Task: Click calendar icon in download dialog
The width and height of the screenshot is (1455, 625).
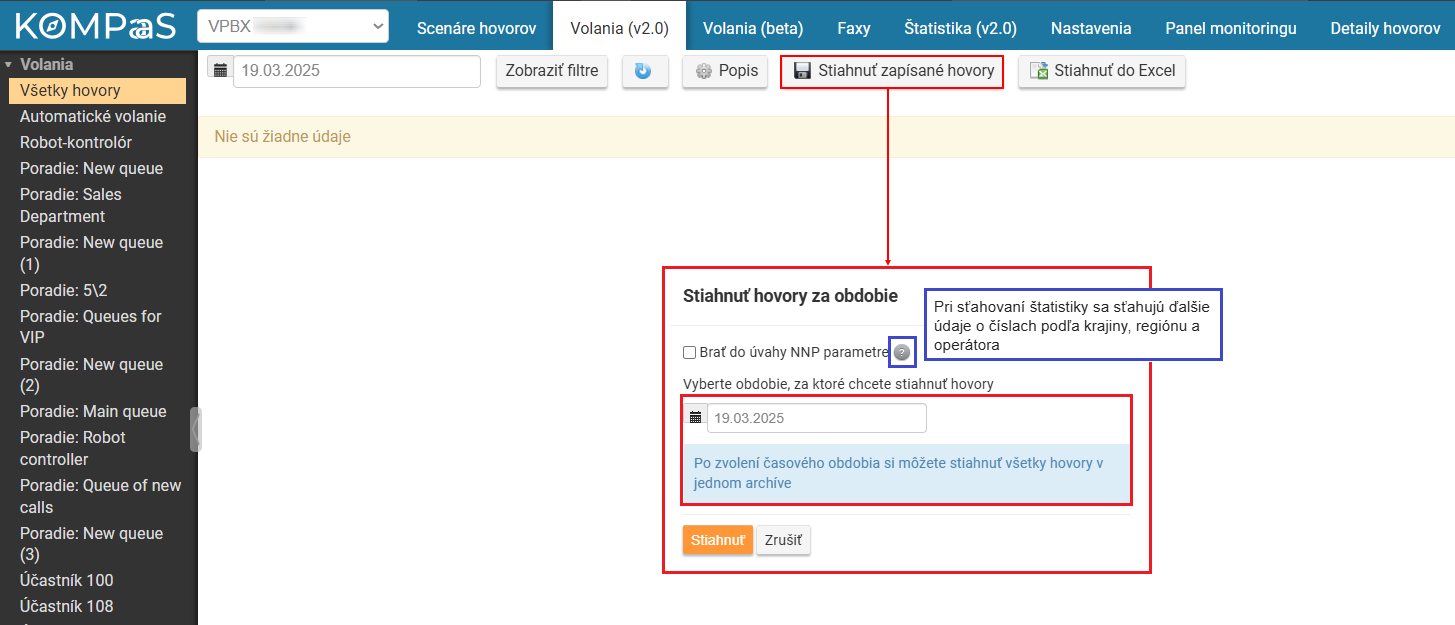Action: coord(695,418)
